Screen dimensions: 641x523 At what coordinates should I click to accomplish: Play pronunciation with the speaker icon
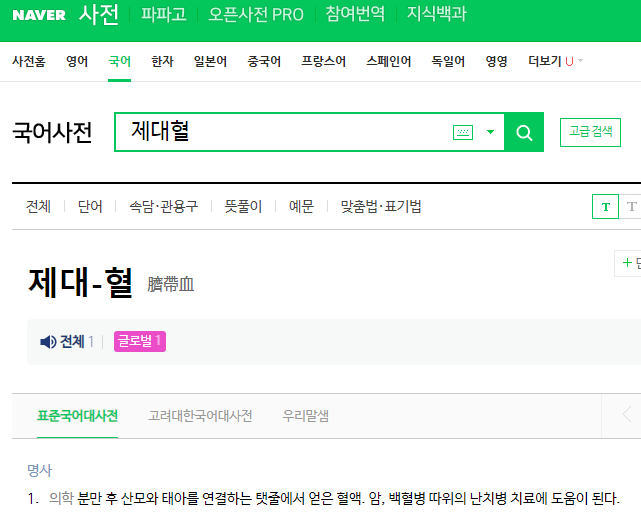(48, 341)
